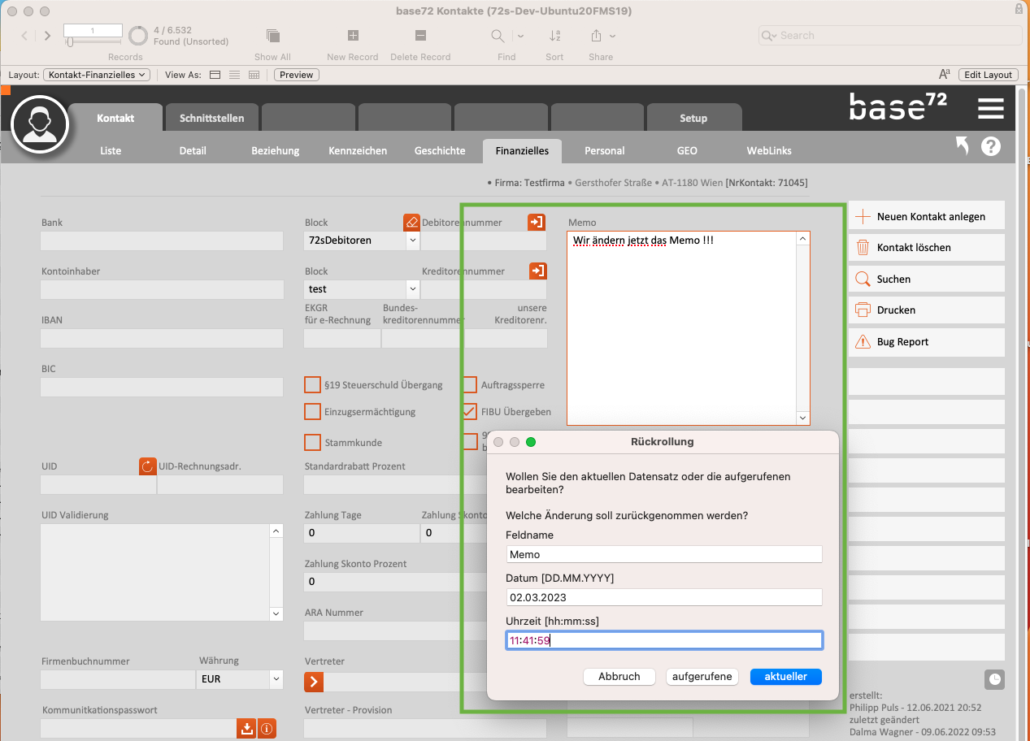
Task: Click the Preview button
Action: point(296,75)
